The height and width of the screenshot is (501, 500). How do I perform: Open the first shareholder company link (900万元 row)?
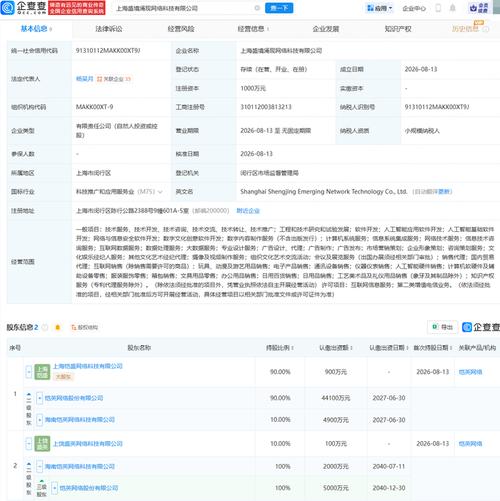coord(88,366)
